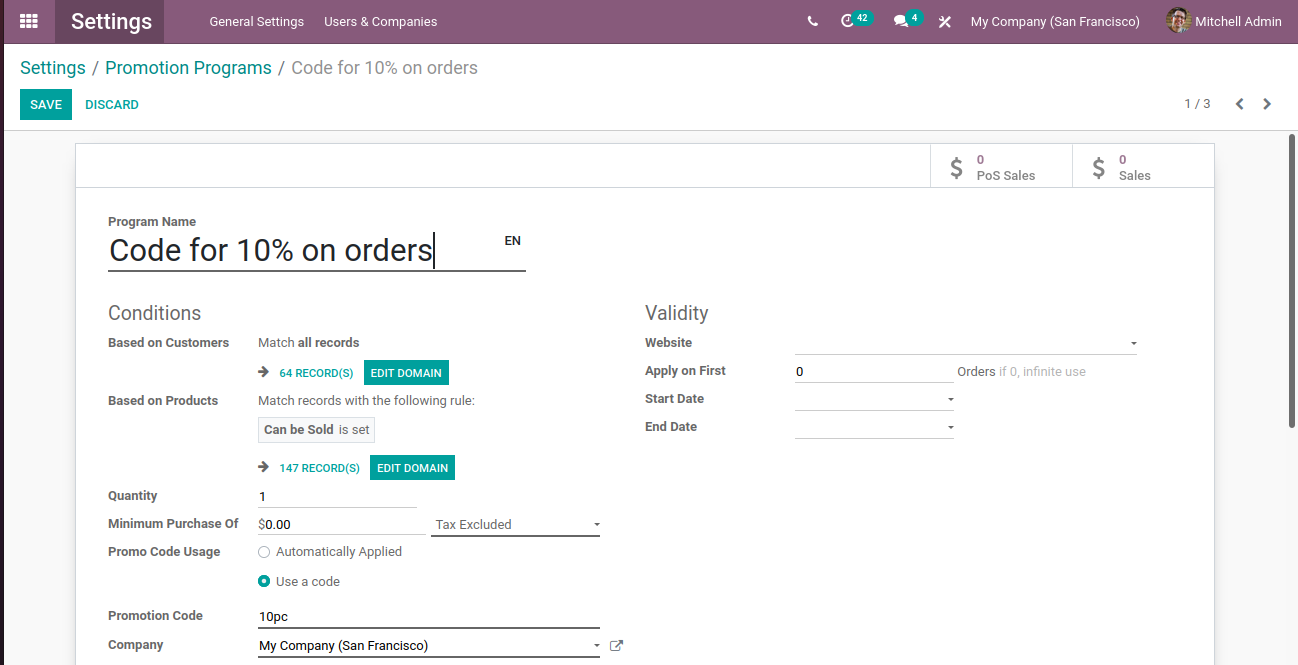Click the Promotion Code field
The height and width of the screenshot is (665, 1298).
point(429,617)
